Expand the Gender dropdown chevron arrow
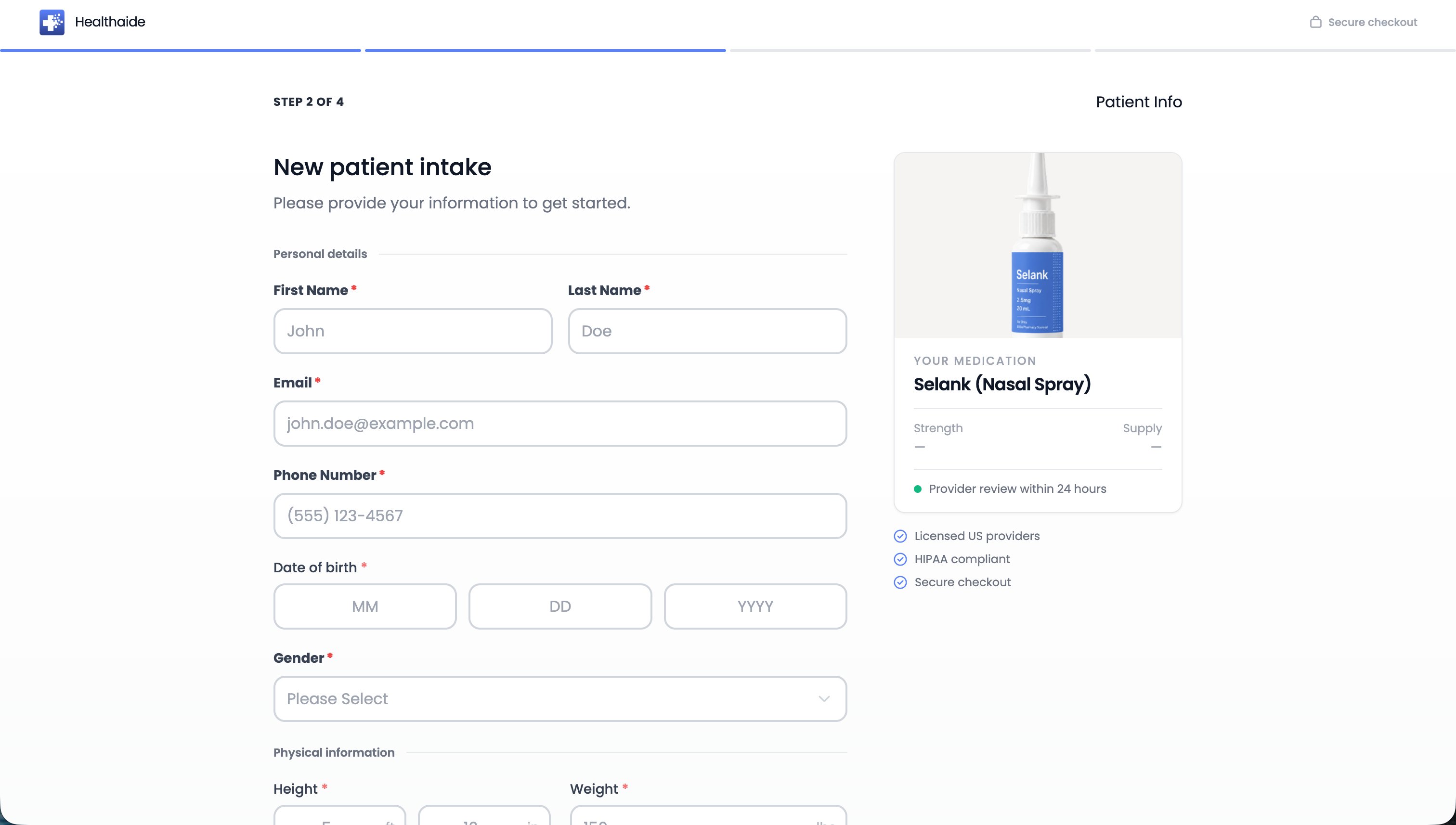The height and width of the screenshot is (825, 1456). coord(824,698)
